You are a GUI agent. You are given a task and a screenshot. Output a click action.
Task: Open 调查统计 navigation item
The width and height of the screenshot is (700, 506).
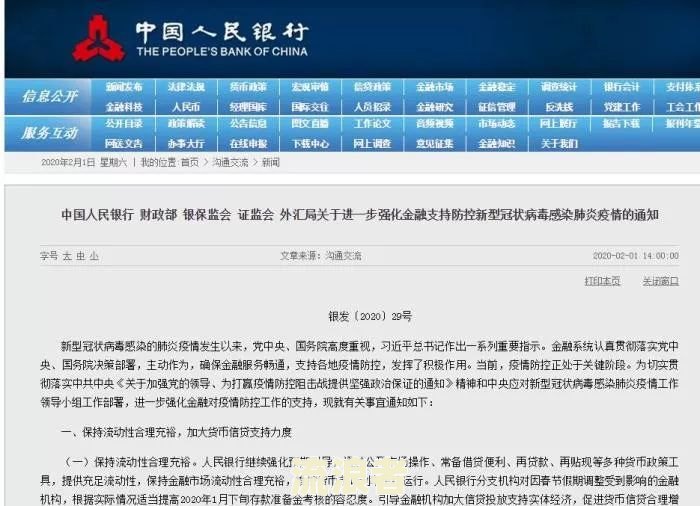coord(559,87)
